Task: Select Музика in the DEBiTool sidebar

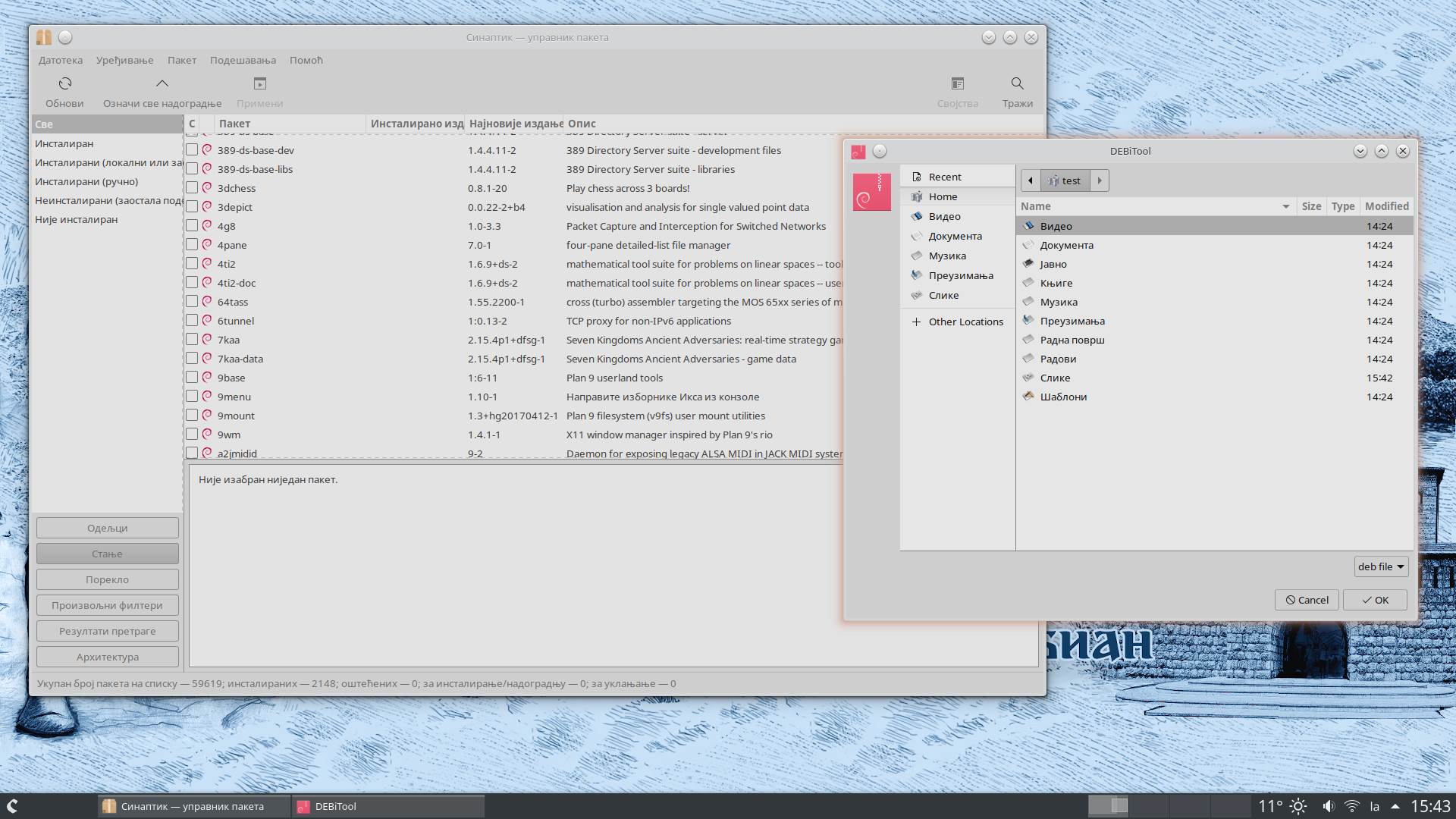Action: click(947, 256)
